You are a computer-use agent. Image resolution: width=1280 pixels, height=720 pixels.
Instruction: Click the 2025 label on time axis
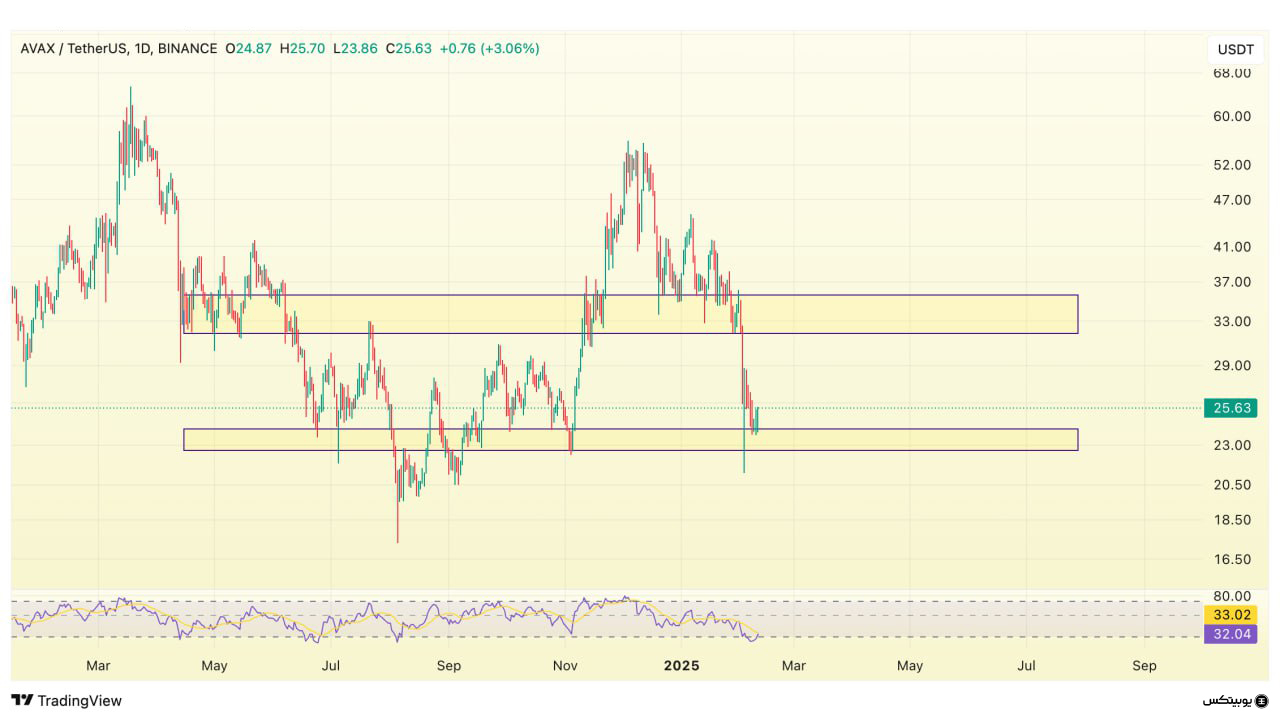tap(682, 665)
